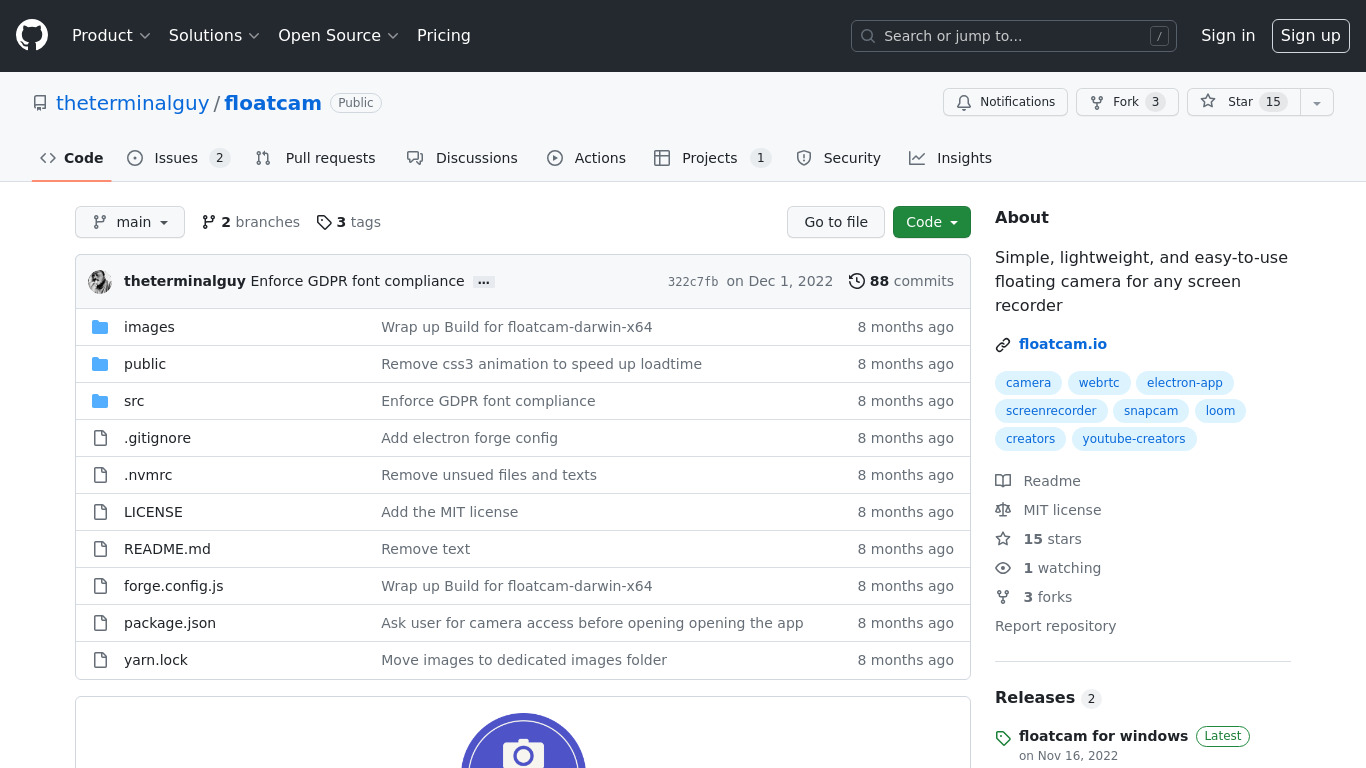Click the yarn.lock file icon
Screen dimensions: 1366x768
coord(100,660)
